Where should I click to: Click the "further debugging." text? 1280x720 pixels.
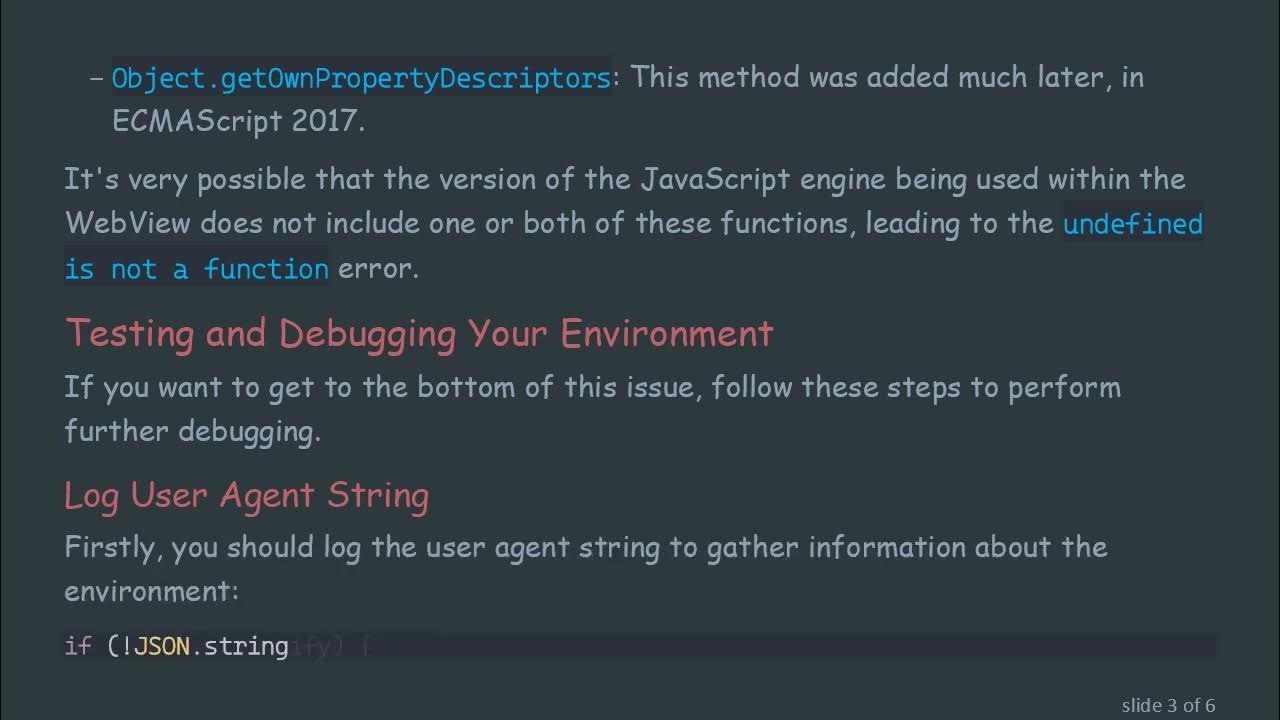192,431
